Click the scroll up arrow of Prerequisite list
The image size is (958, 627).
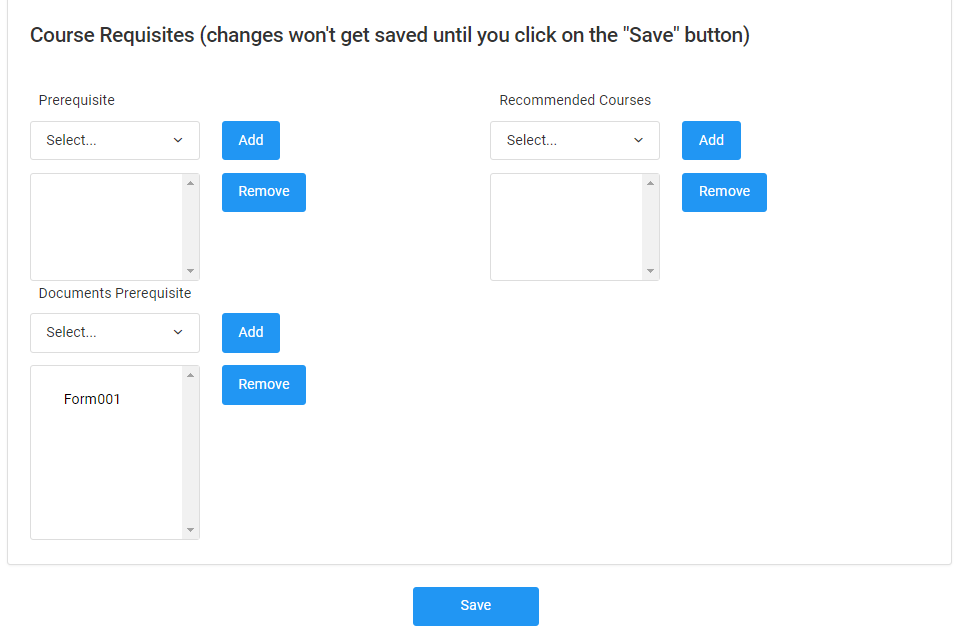190,183
